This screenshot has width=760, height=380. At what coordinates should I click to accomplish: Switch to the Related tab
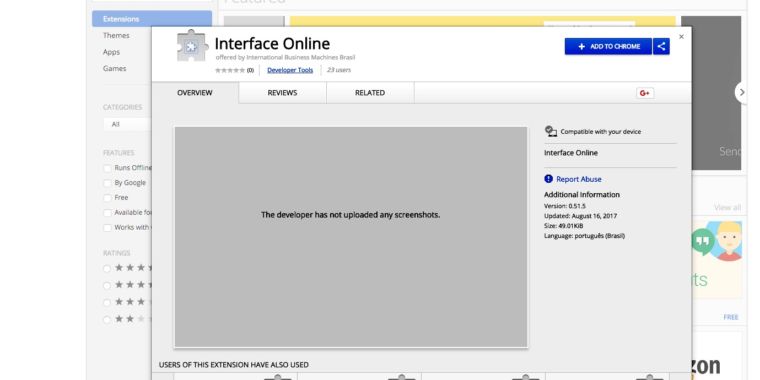pos(370,93)
